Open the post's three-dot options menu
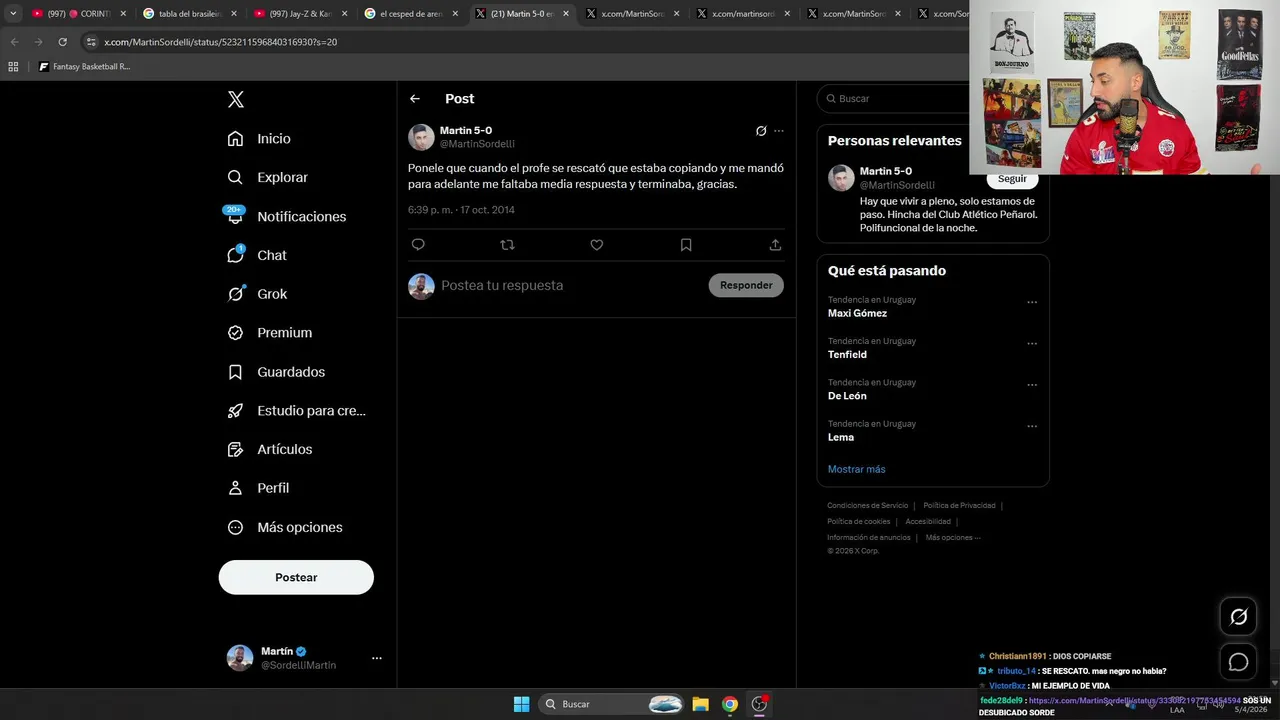Viewport: 1280px width, 720px height. click(x=779, y=131)
